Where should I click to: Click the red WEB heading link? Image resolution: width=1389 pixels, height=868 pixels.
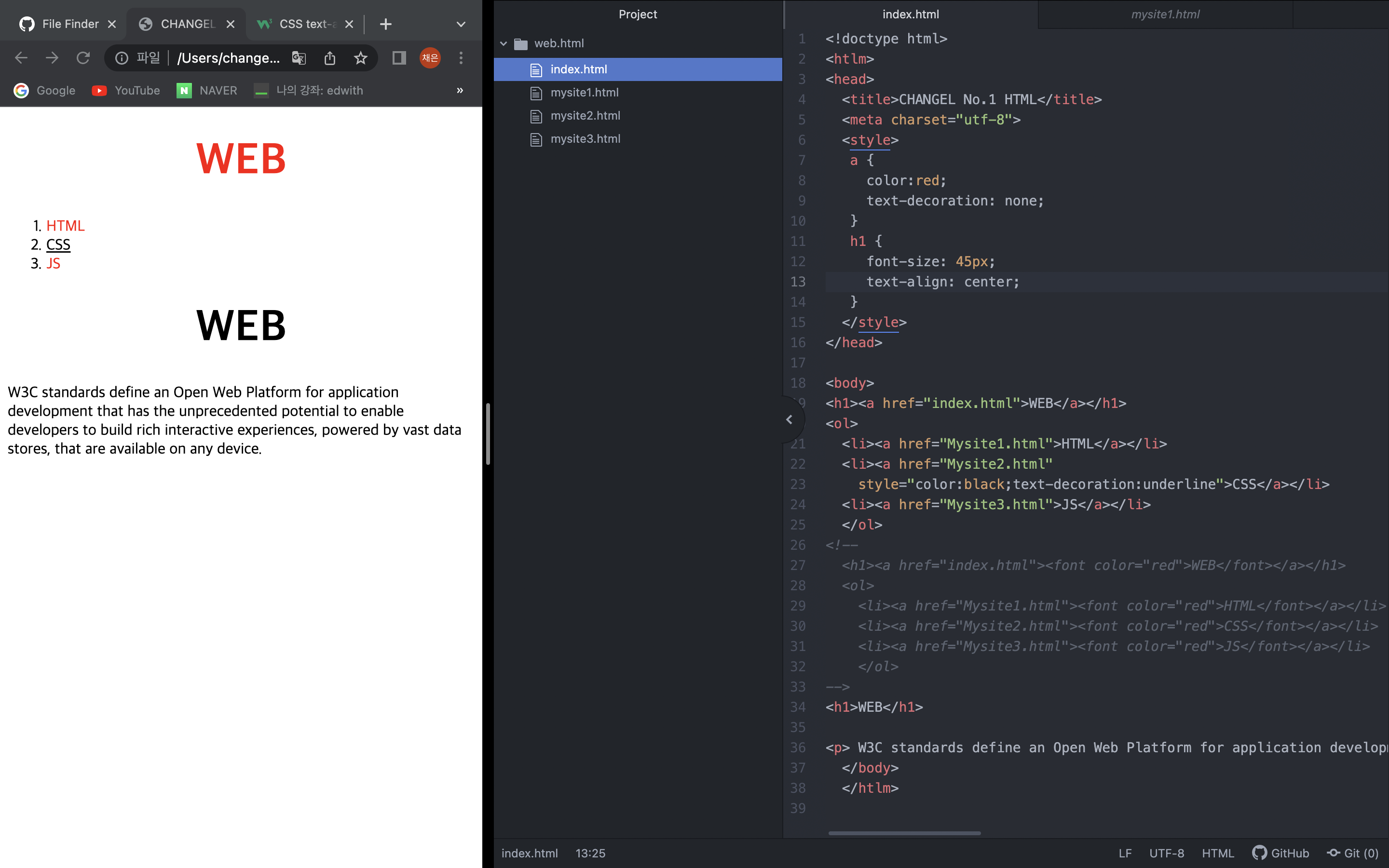(x=241, y=159)
